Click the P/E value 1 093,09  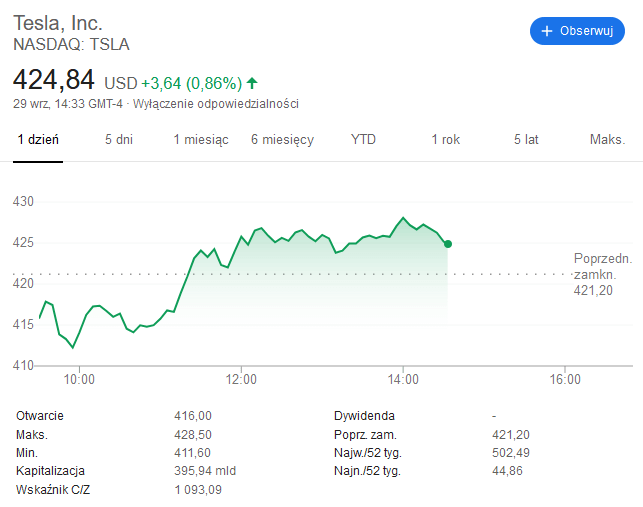198,489
